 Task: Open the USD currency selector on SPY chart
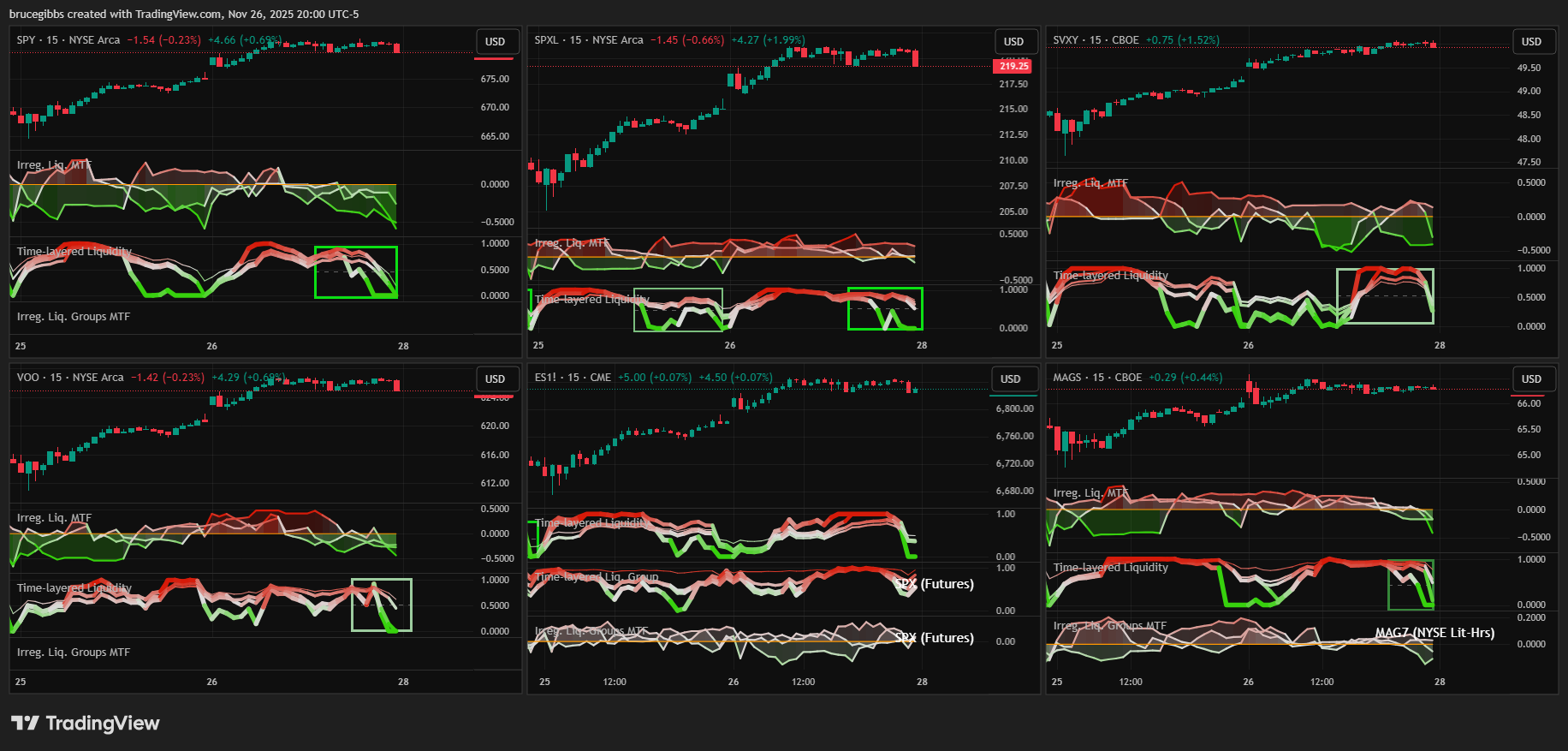[495, 41]
